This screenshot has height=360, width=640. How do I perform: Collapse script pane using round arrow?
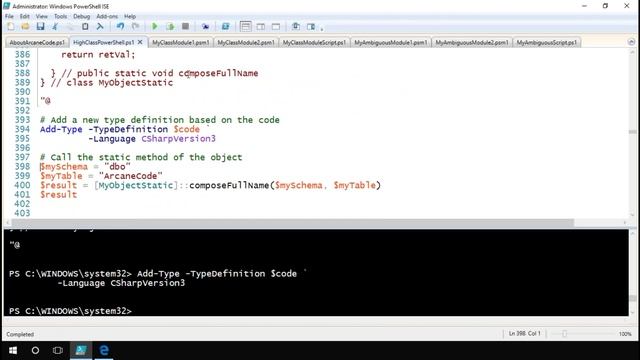click(631, 42)
